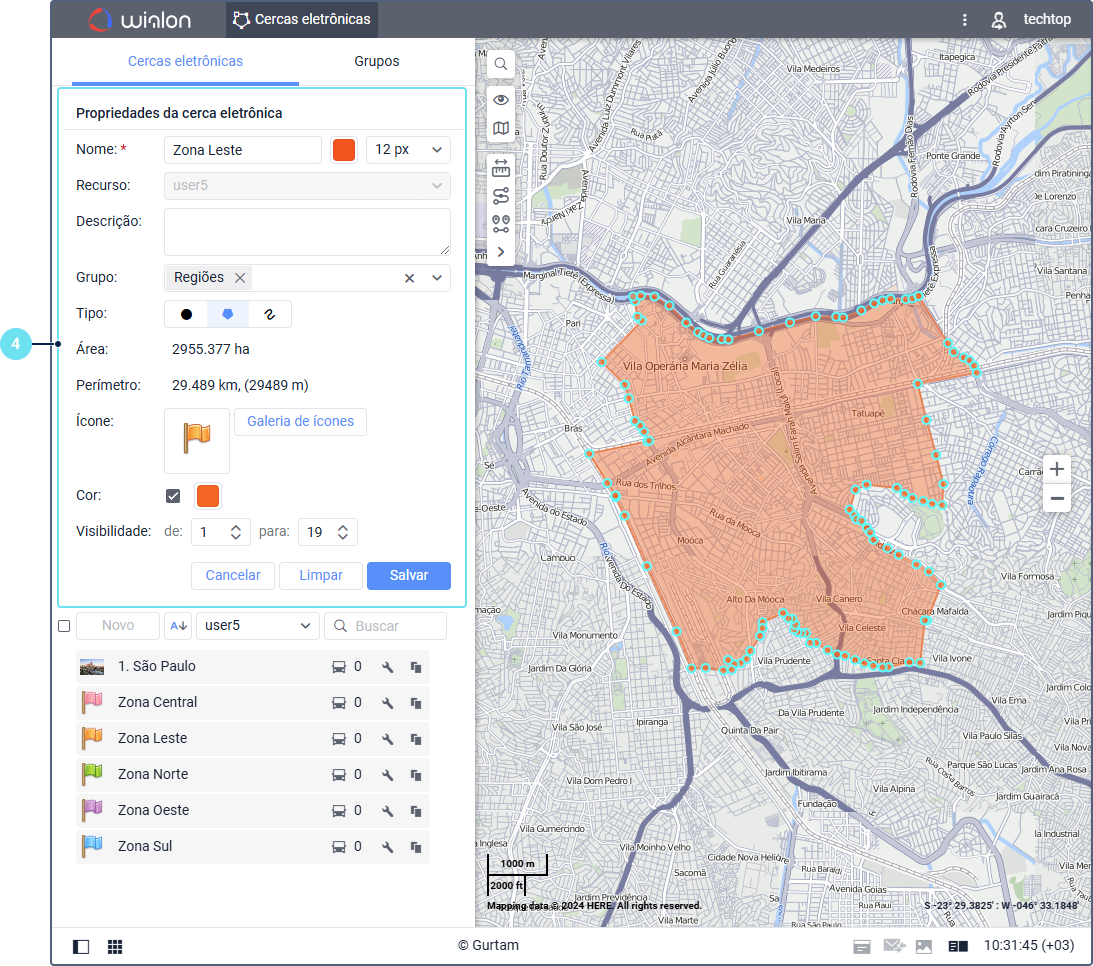Open the routing tool on the map

point(501,196)
